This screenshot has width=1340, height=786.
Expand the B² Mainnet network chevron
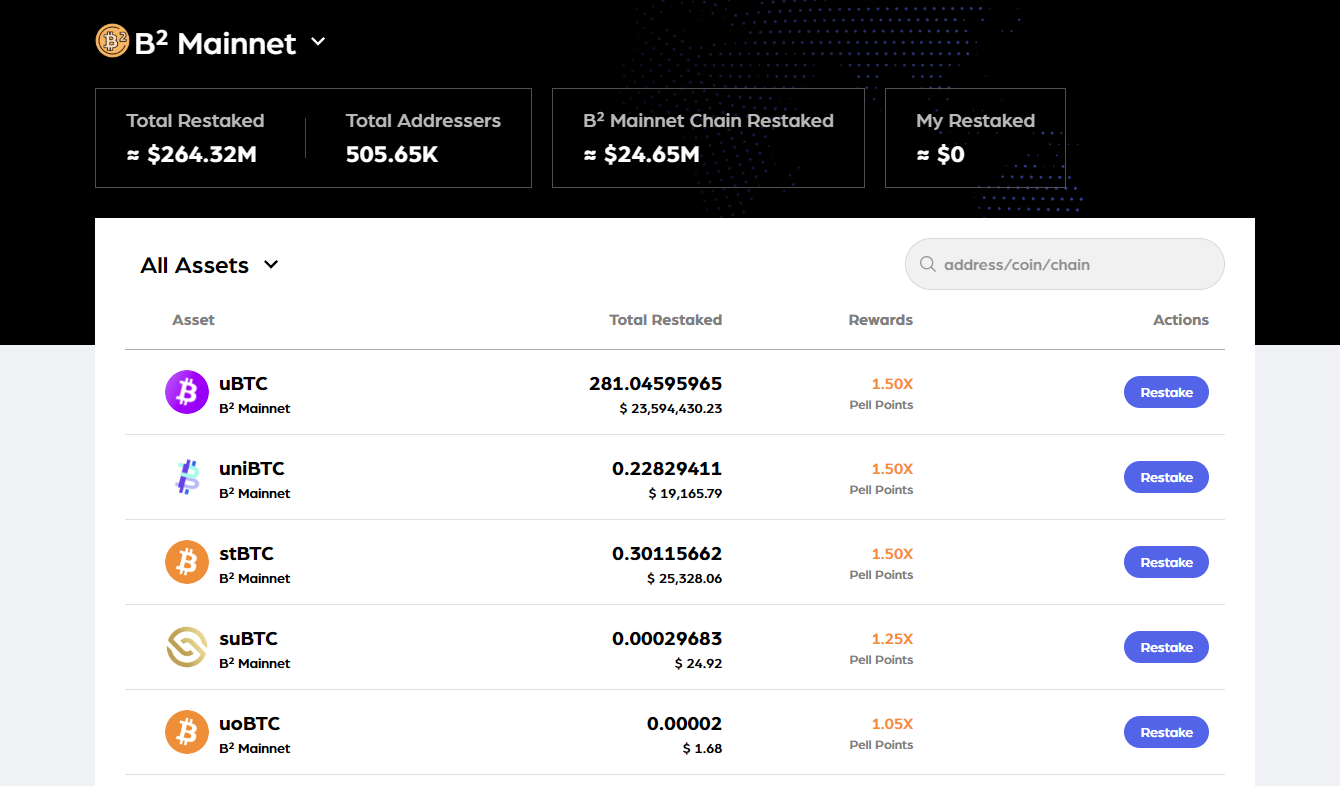(x=318, y=42)
